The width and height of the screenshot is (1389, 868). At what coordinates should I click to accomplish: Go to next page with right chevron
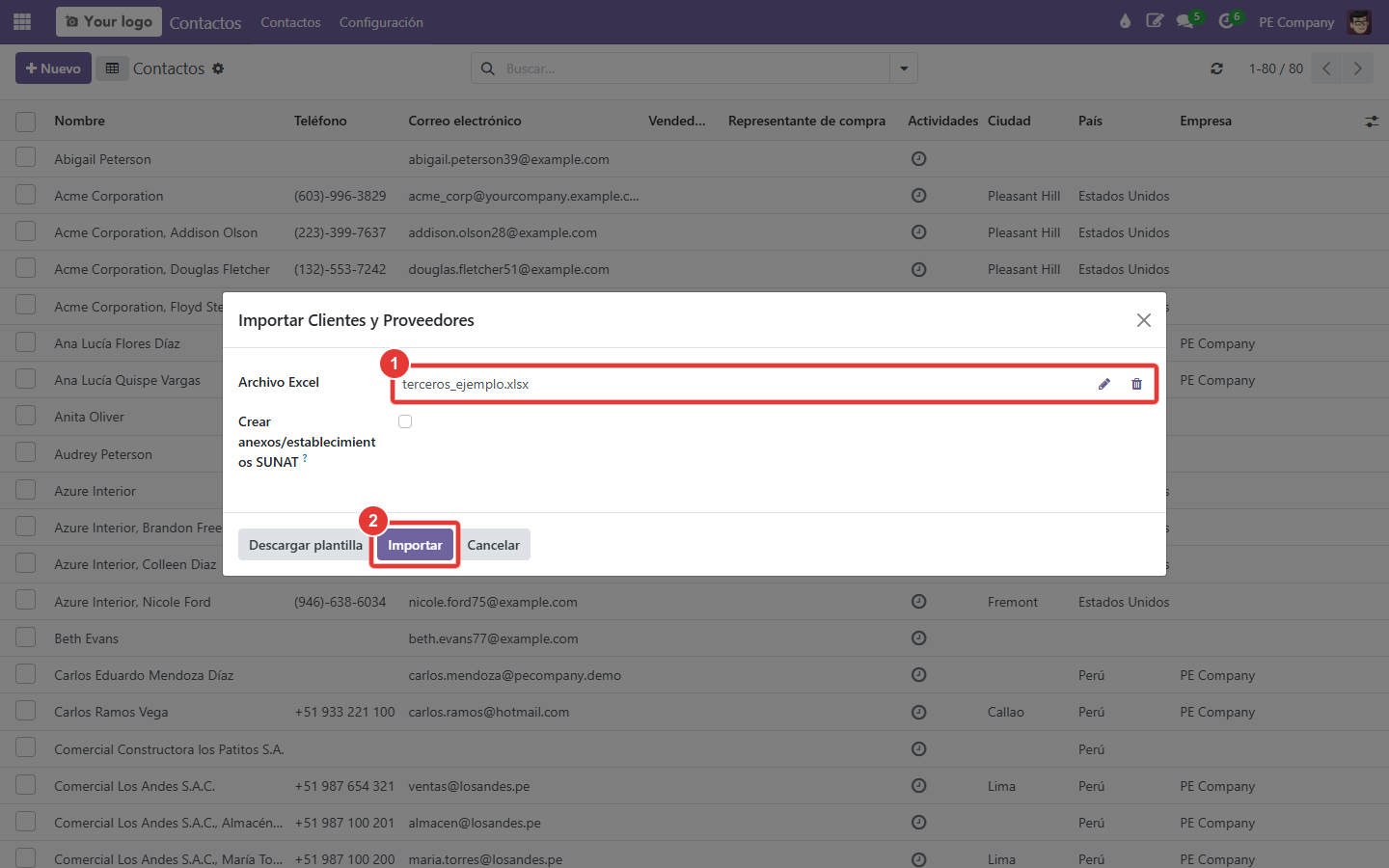[x=1357, y=68]
